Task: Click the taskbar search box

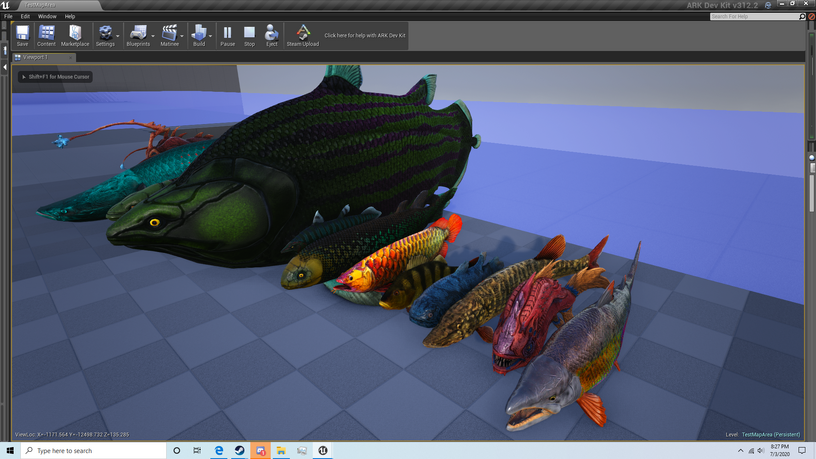Action: point(94,451)
